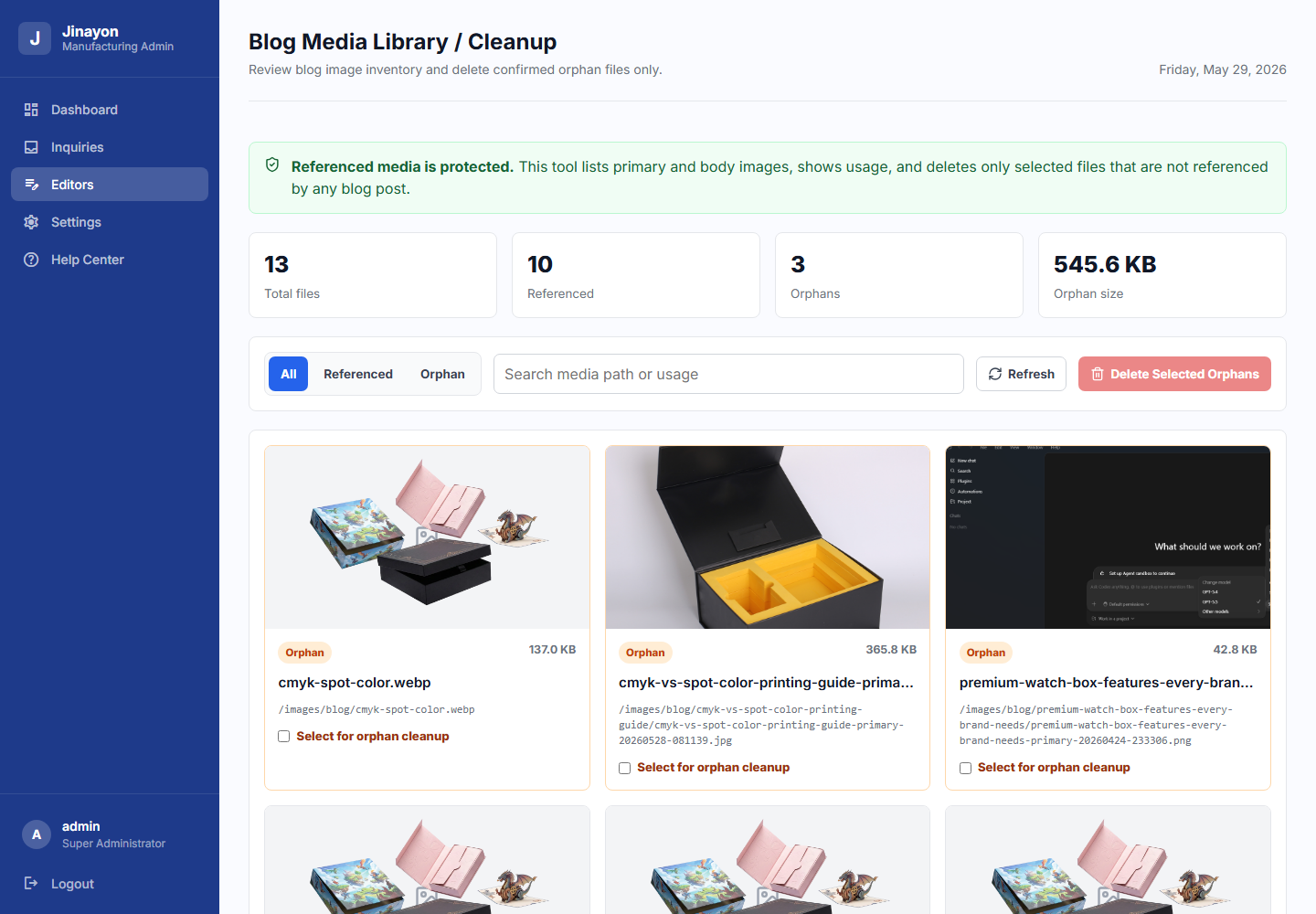Click Orphan badge on cmyk-spot-color.webp card
The height and width of the screenshot is (914, 1316).
304,653
